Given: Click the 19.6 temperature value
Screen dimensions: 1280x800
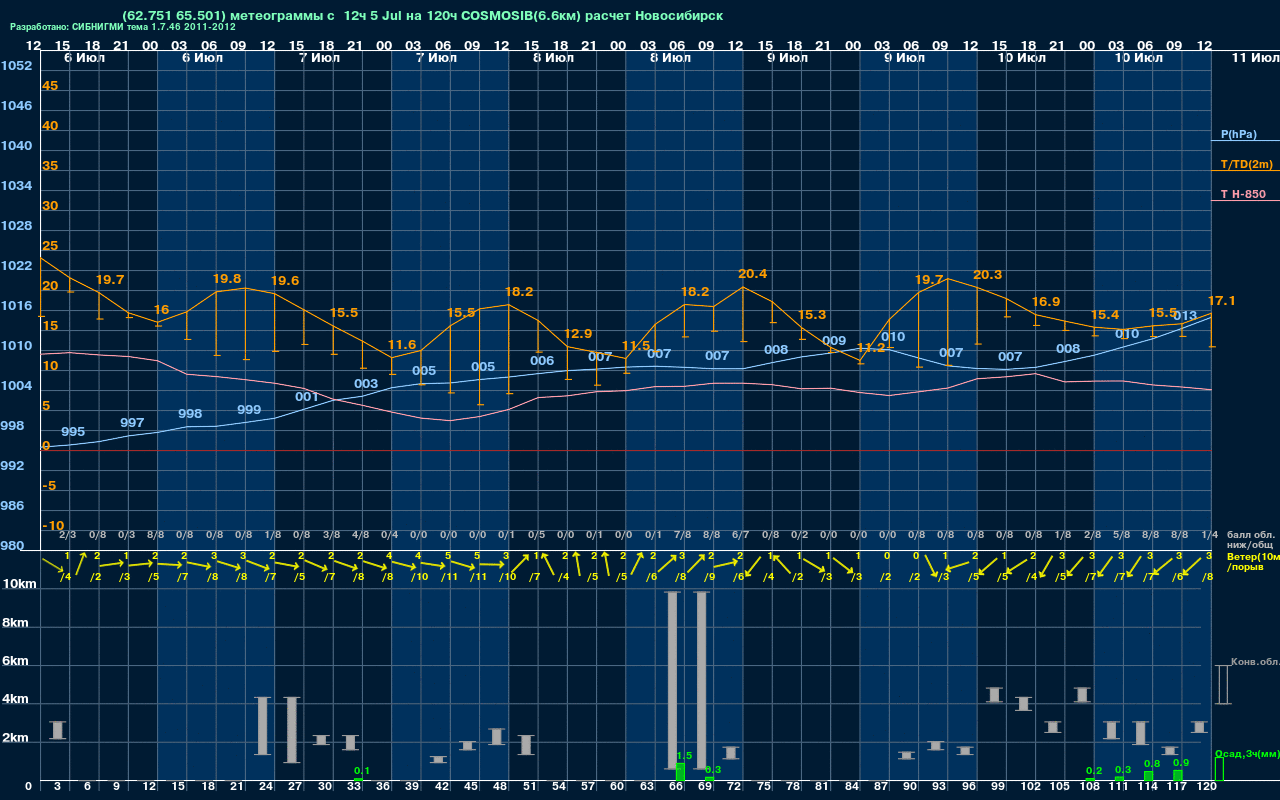Looking at the screenshot, I should (x=285, y=281).
